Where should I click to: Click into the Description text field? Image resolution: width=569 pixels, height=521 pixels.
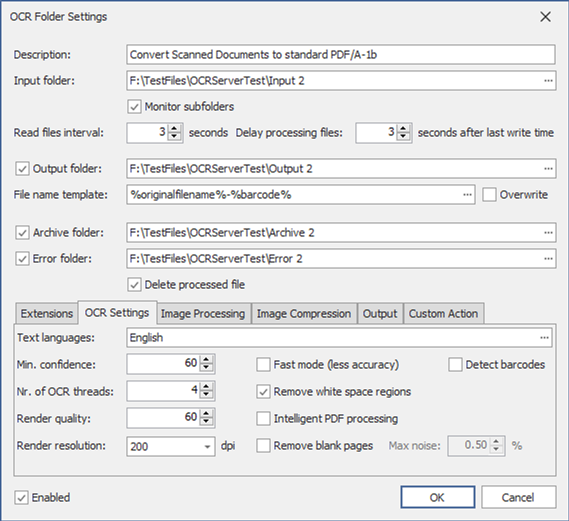click(x=341, y=55)
